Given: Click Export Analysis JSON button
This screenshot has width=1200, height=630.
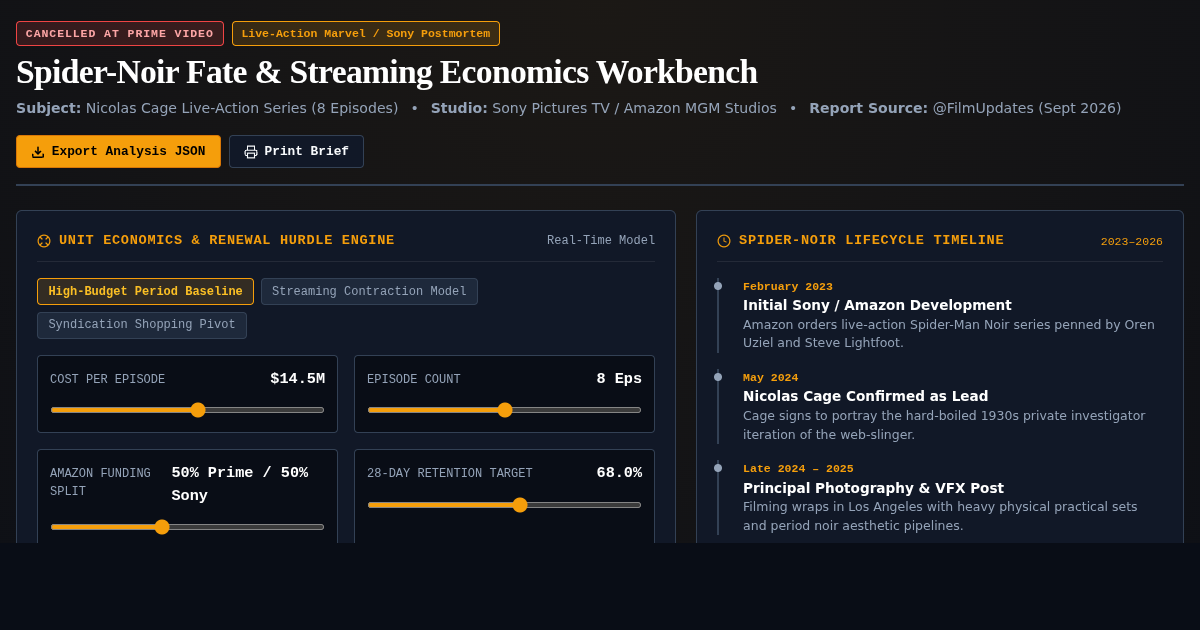Looking at the screenshot, I should (x=118, y=151).
